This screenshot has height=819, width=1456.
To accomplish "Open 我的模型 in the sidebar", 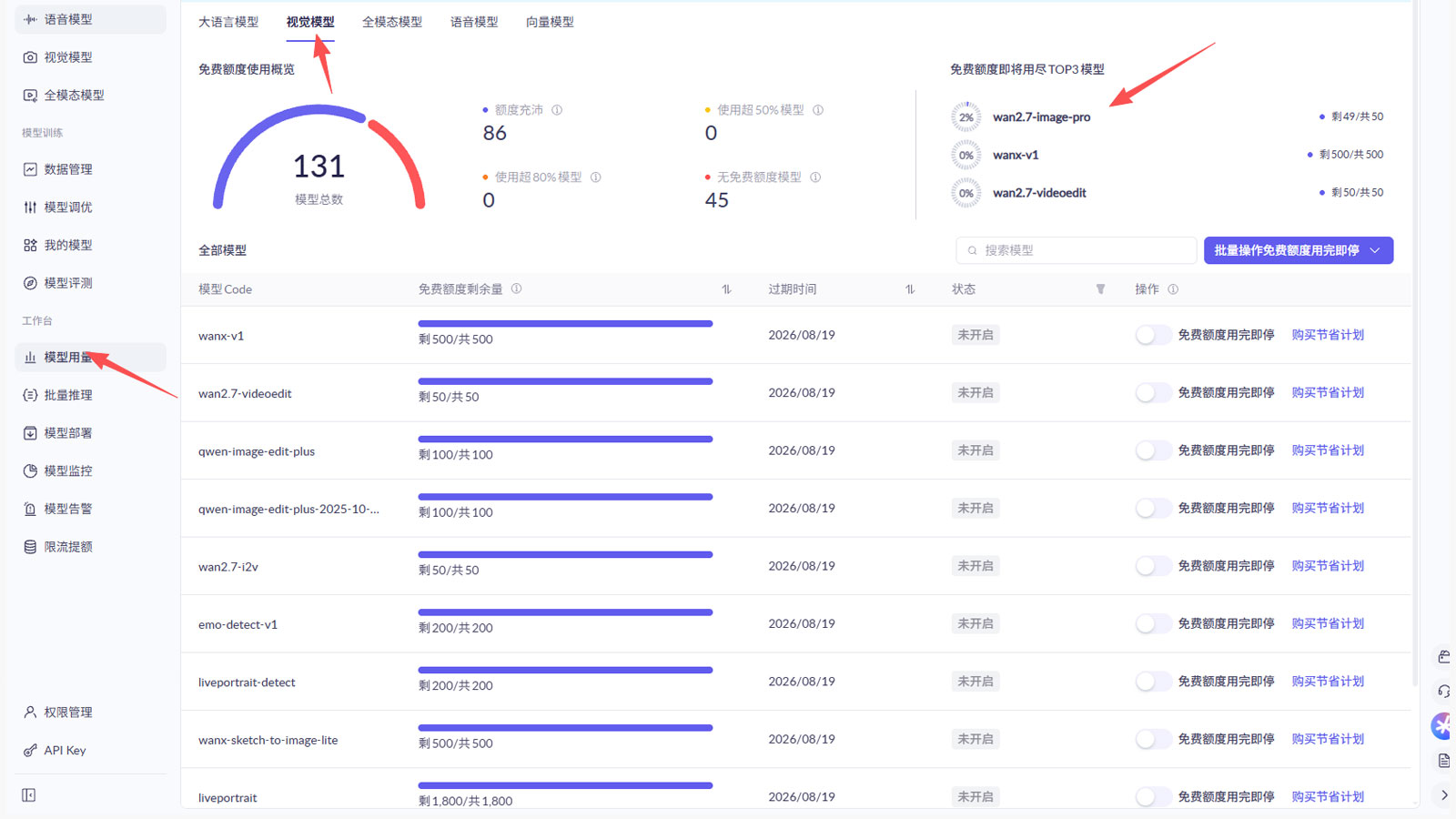I will pyautogui.click(x=90, y=245).
